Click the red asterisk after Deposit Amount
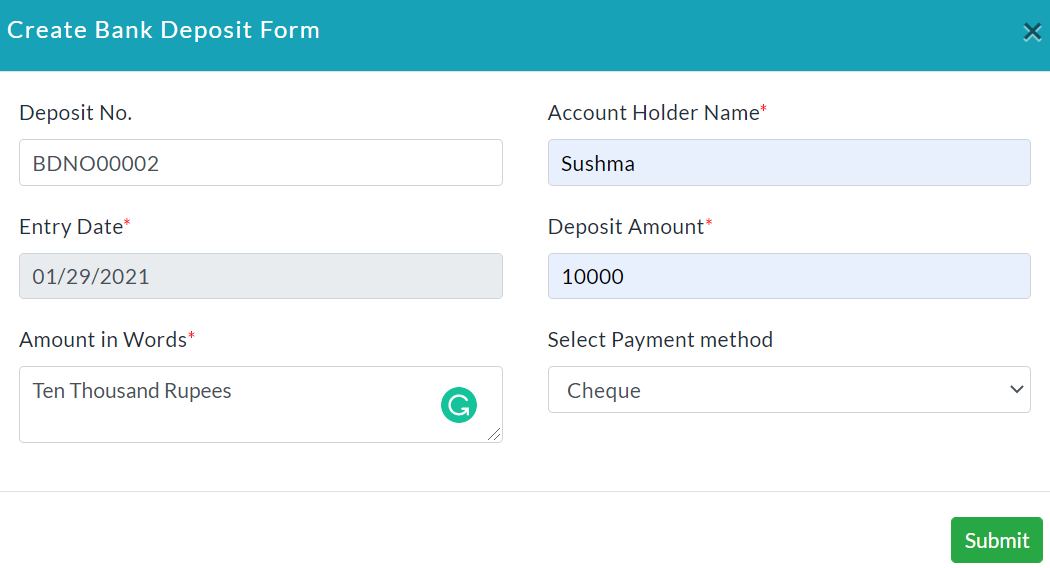Viewport: 1050px width, 568px height. [708, 222]
